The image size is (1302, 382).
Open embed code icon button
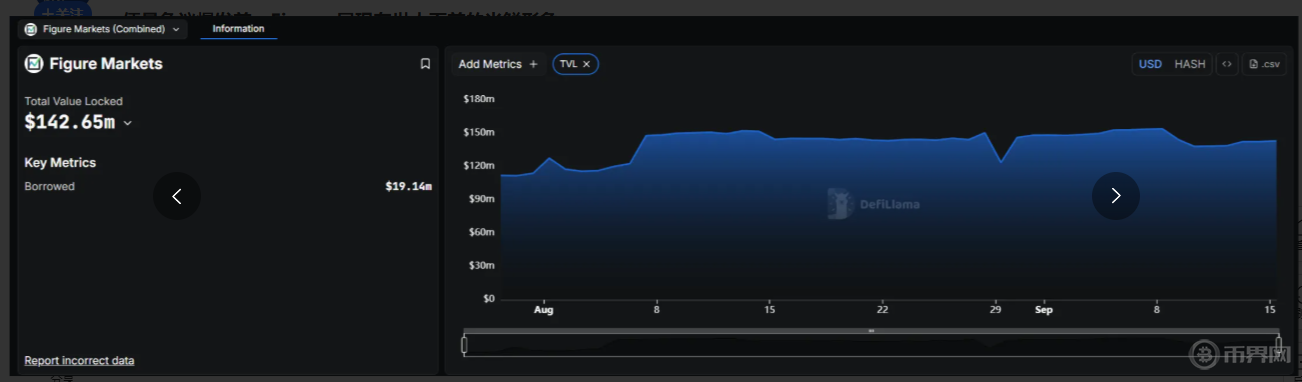[1227, 64]
